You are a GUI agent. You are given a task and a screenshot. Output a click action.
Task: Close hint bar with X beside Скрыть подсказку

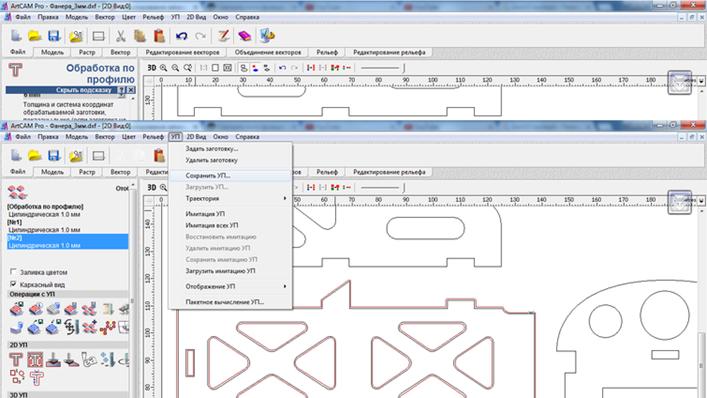click(x=131, y=90)
